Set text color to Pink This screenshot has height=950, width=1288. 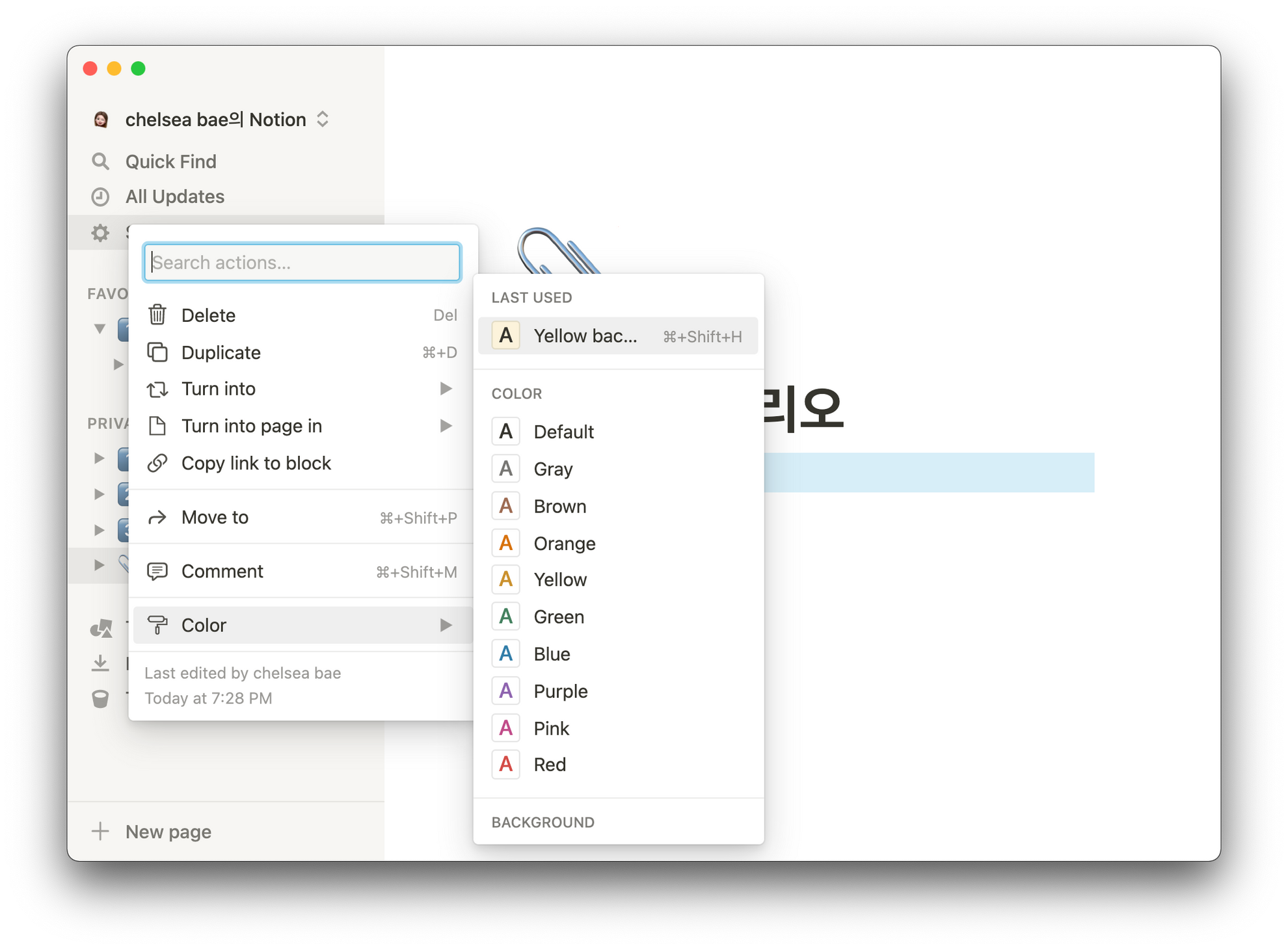(618, 728)
